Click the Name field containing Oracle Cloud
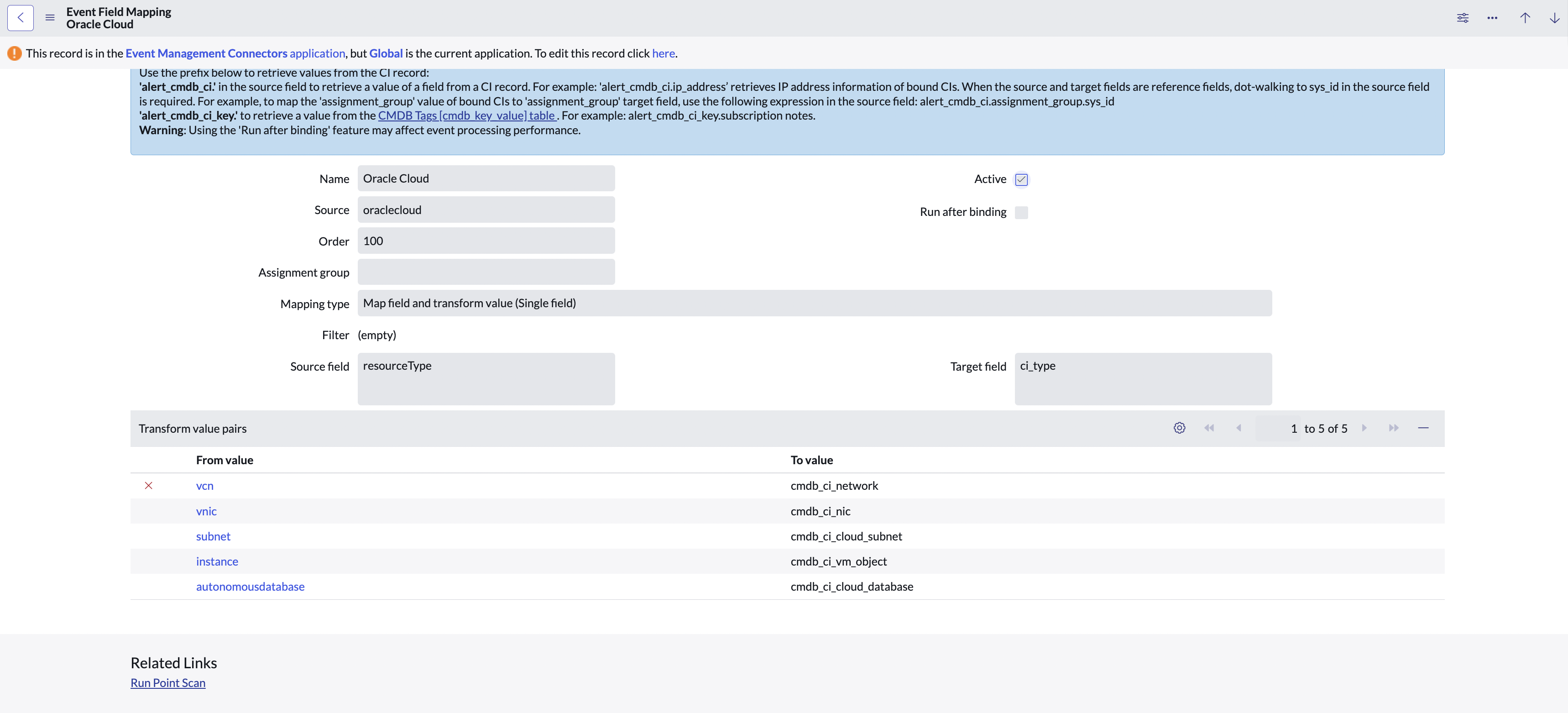This screenshot has height=713, width=1568. click(x=486, y=178)
